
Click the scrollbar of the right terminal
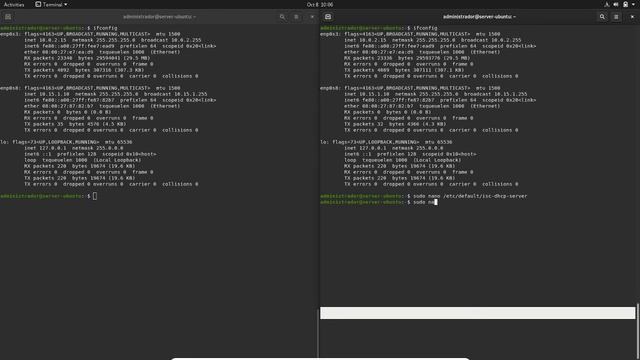[x=638, y=331]
